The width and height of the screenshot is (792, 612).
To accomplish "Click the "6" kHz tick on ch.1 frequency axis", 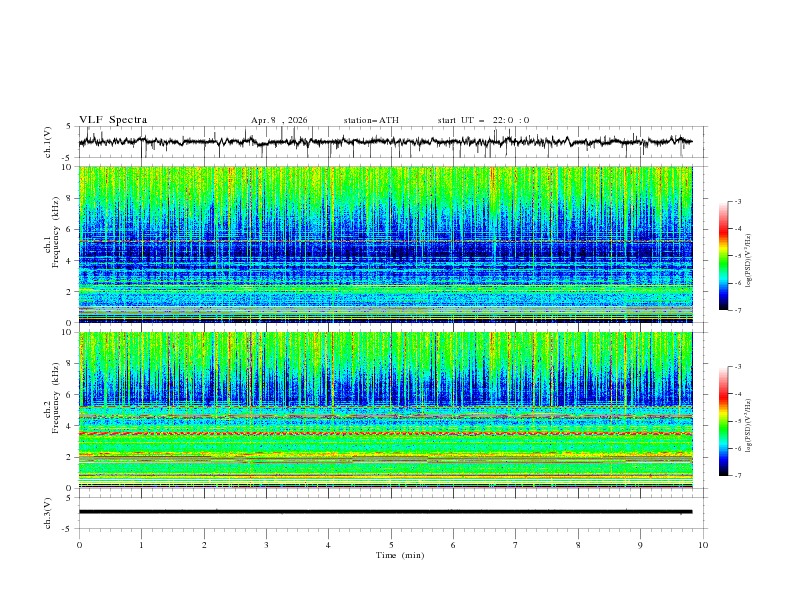I will click(x=69, y=229).
